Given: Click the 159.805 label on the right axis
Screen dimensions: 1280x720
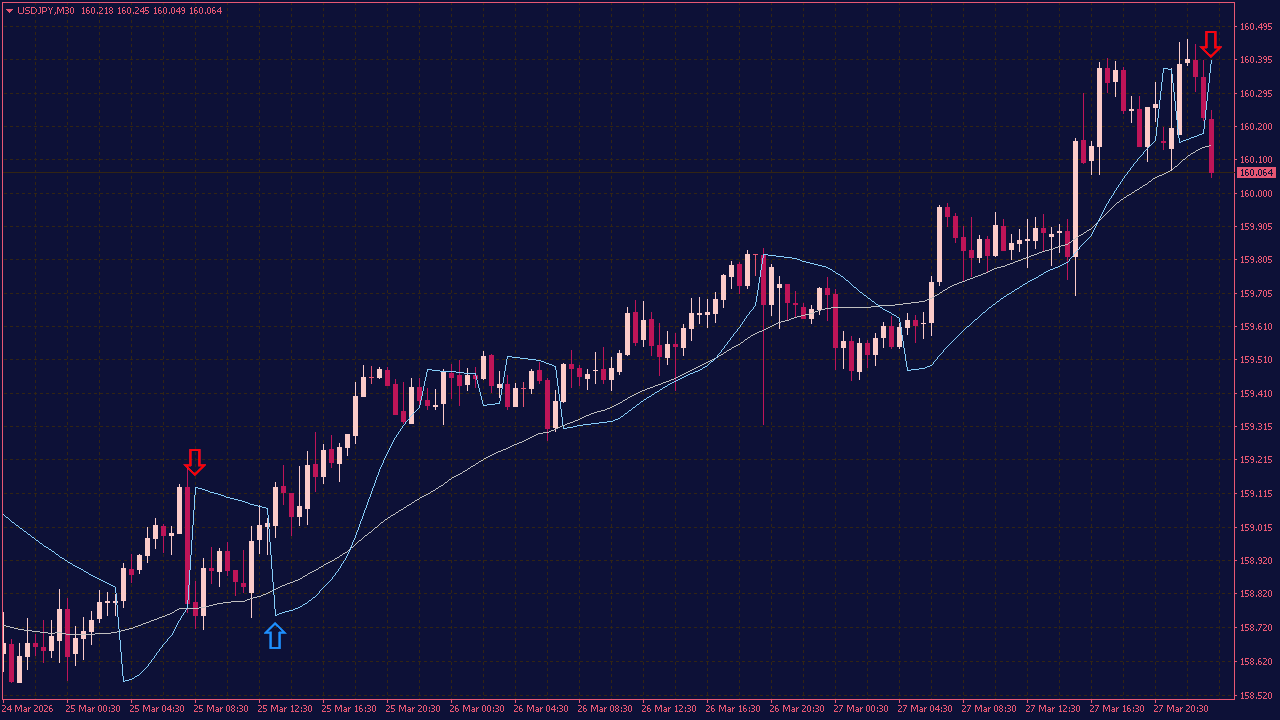Looking at the screenshot, I should [1256, 261].
